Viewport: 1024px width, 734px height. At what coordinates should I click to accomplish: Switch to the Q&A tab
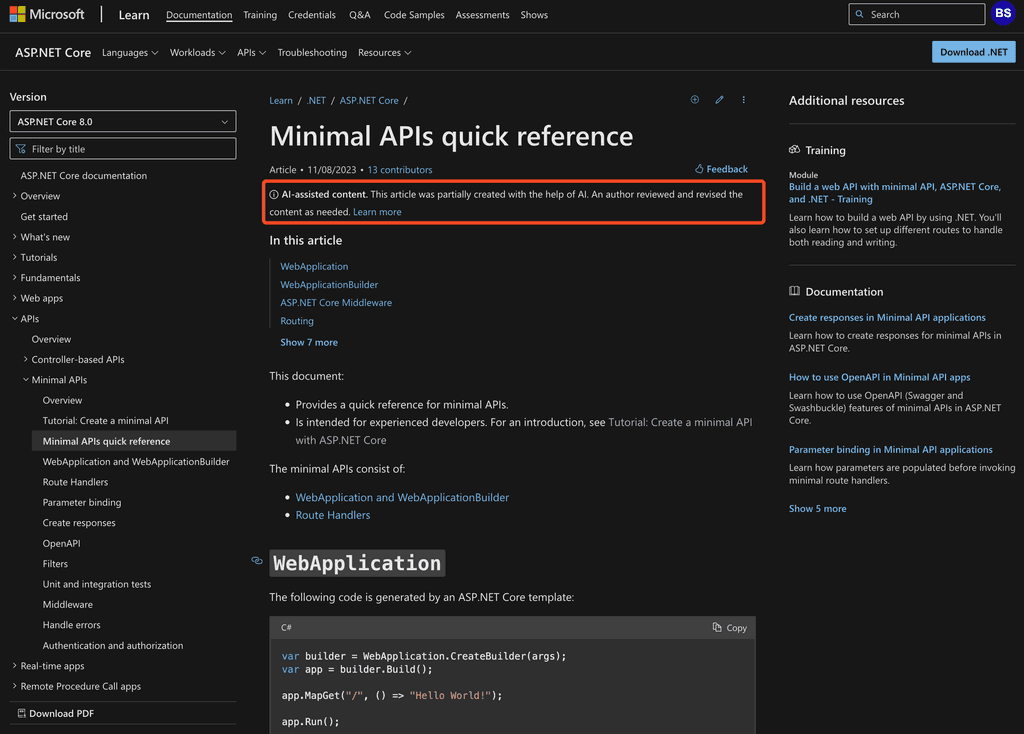359,15
